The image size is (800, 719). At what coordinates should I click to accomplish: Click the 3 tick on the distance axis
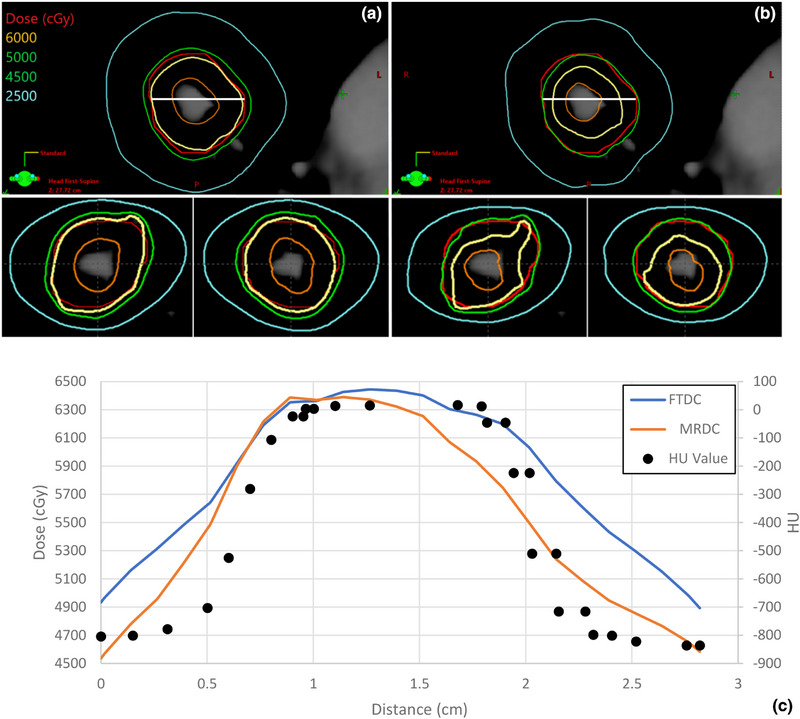click(738, 684)
